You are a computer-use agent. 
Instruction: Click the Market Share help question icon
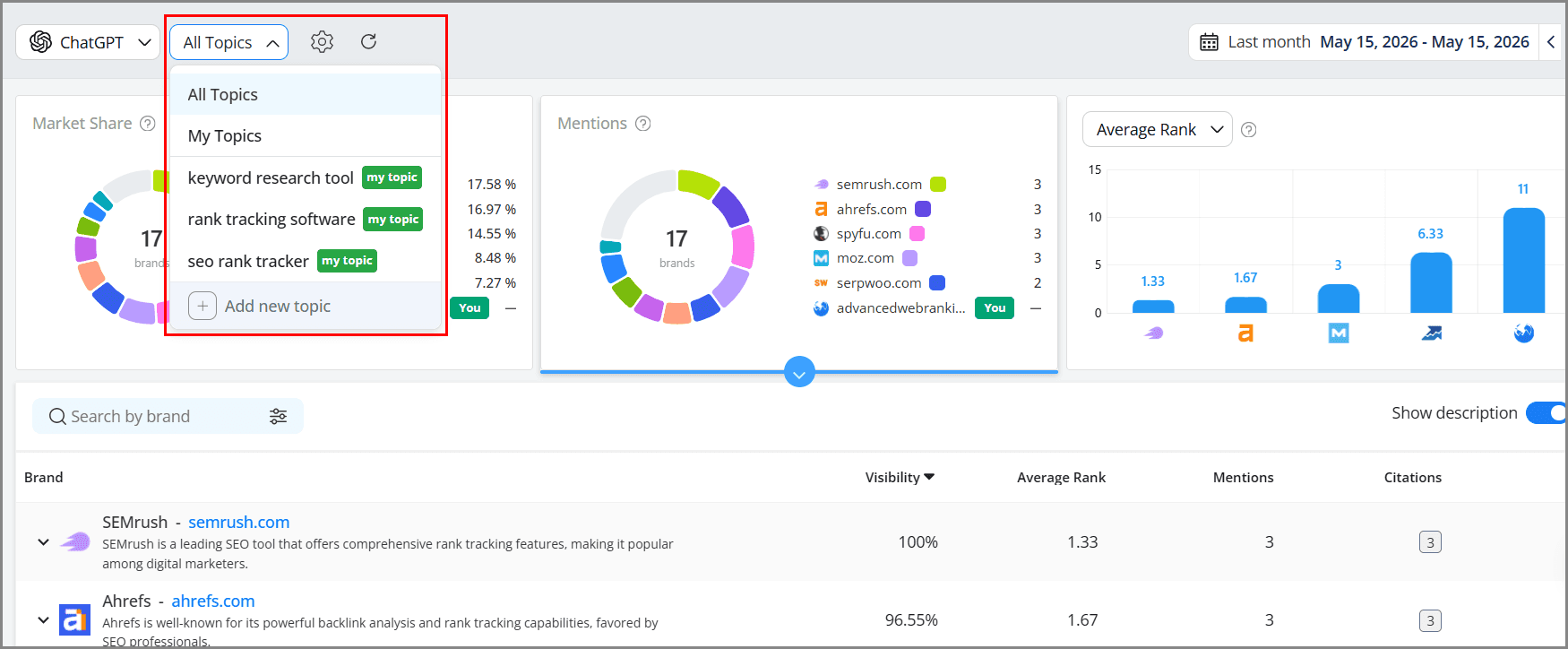coord(148,124)
